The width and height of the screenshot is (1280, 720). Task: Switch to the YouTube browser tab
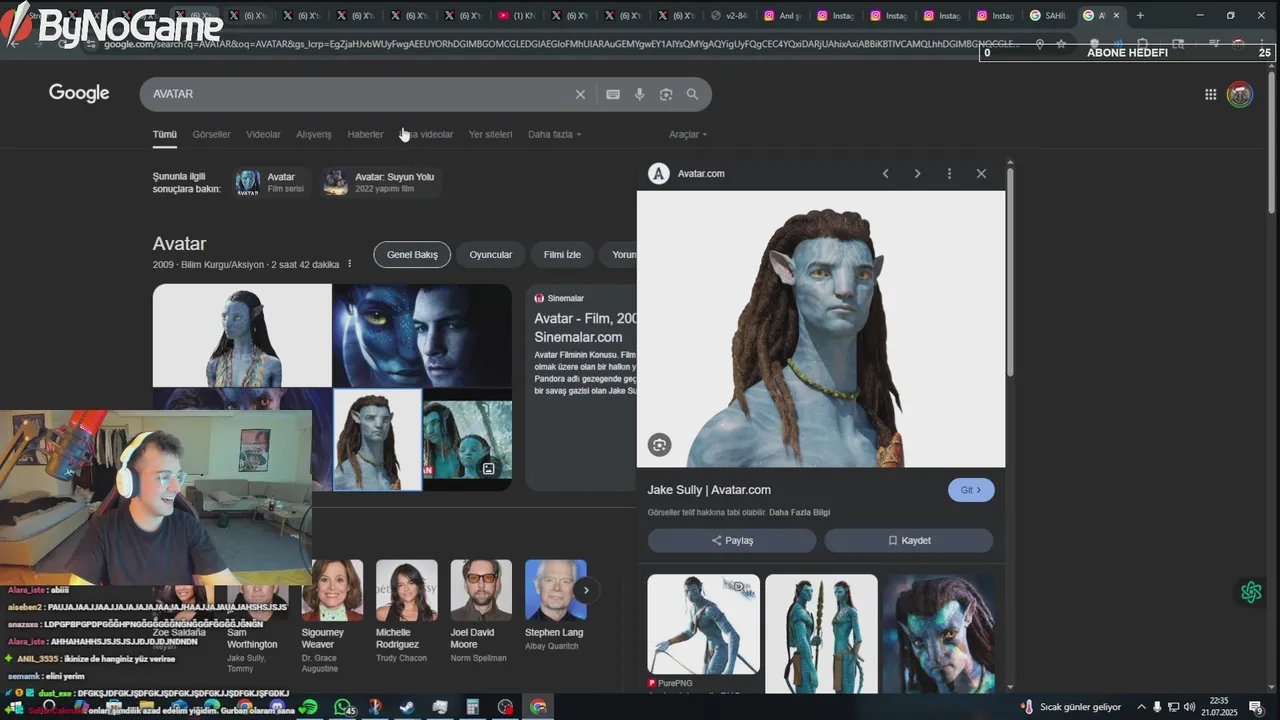coord(516,15)
